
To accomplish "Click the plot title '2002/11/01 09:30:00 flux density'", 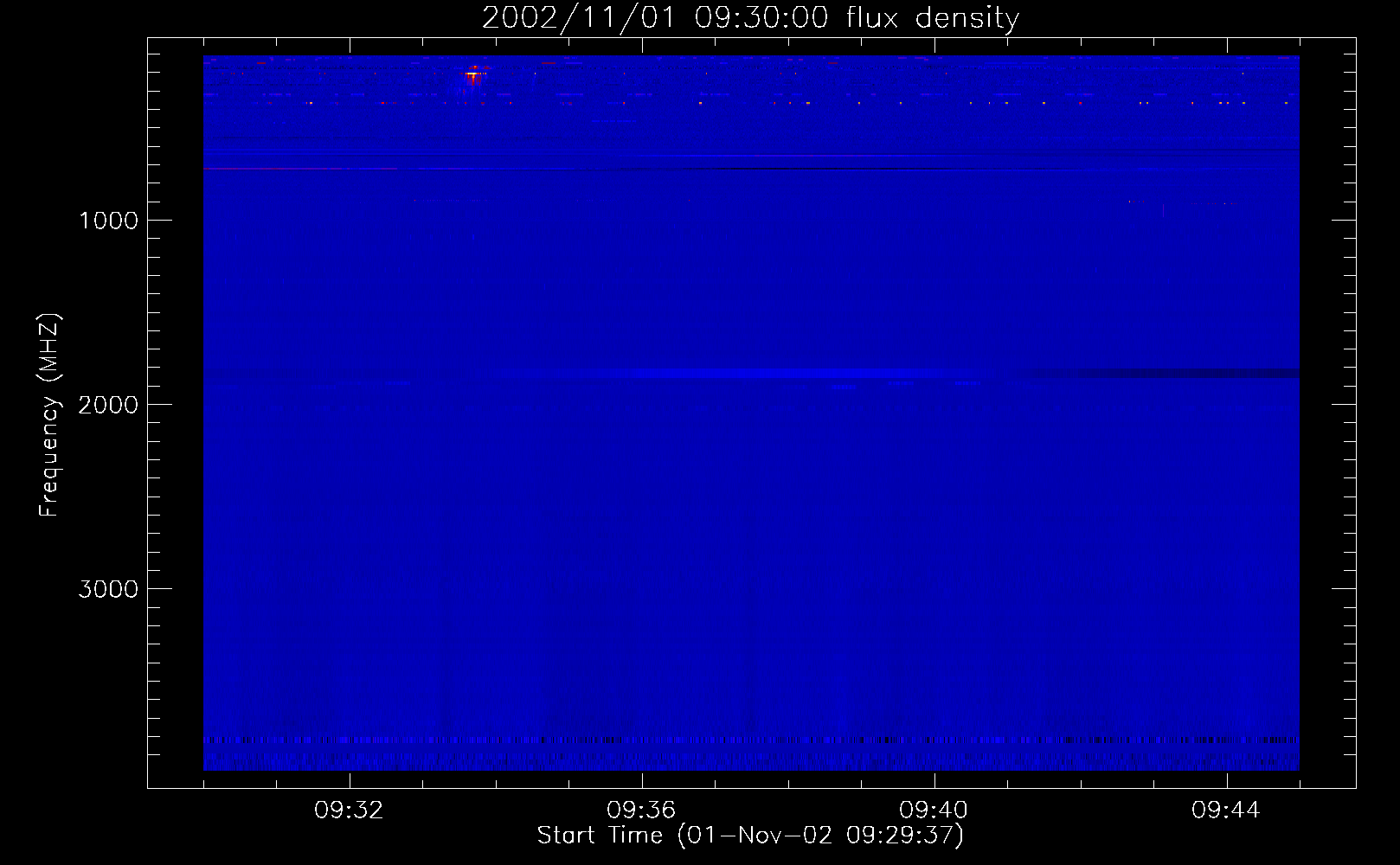I will tap(750, 18).
